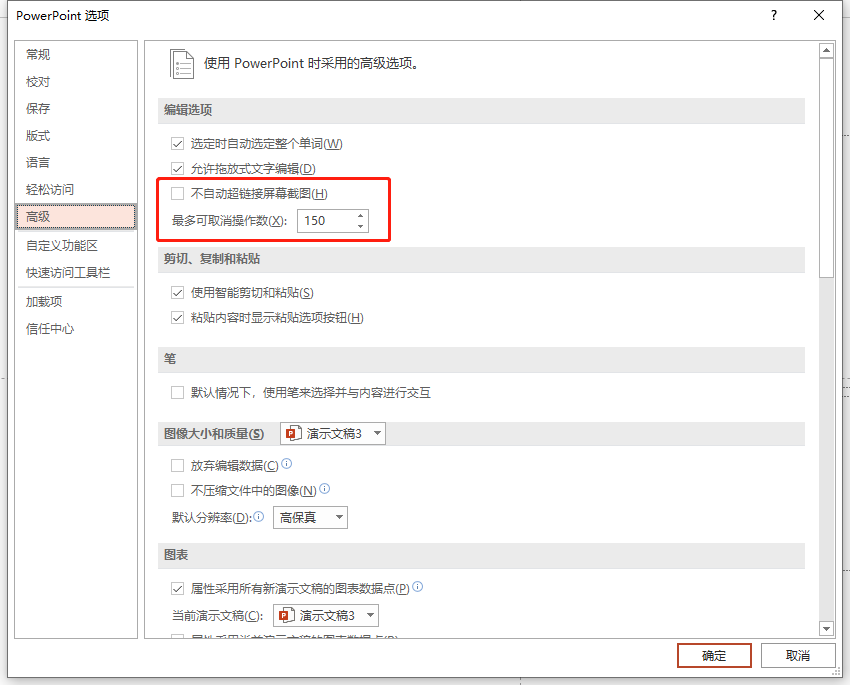Click info icon next to 放弃编辑数据

(x=287, y=463)
